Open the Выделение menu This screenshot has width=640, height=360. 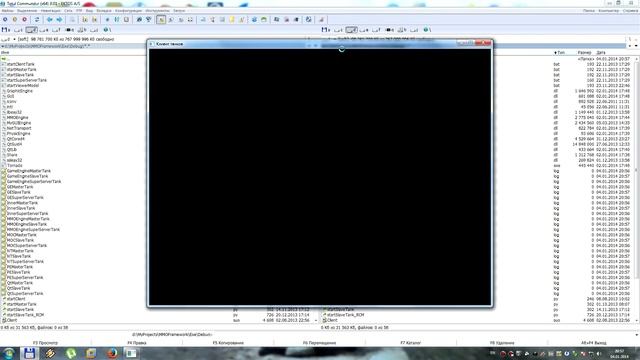27,11
